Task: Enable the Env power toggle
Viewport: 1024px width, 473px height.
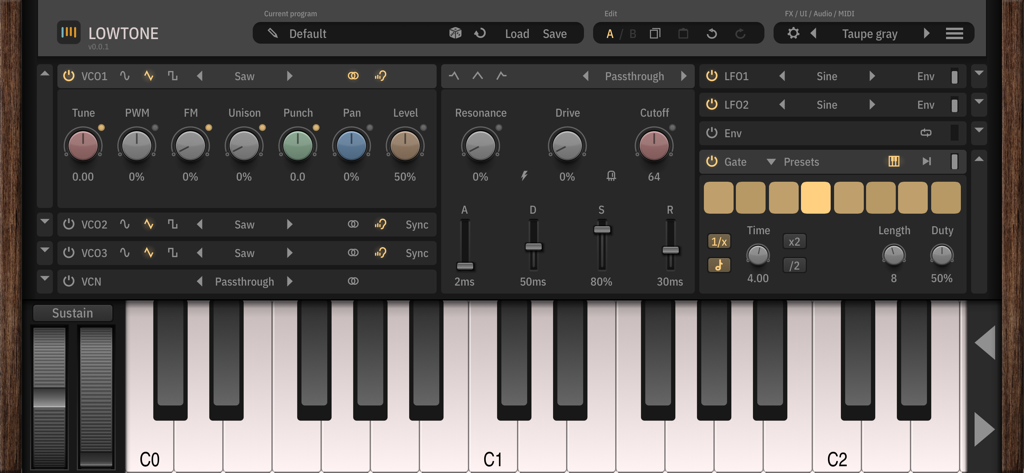Action: point(712,133)
